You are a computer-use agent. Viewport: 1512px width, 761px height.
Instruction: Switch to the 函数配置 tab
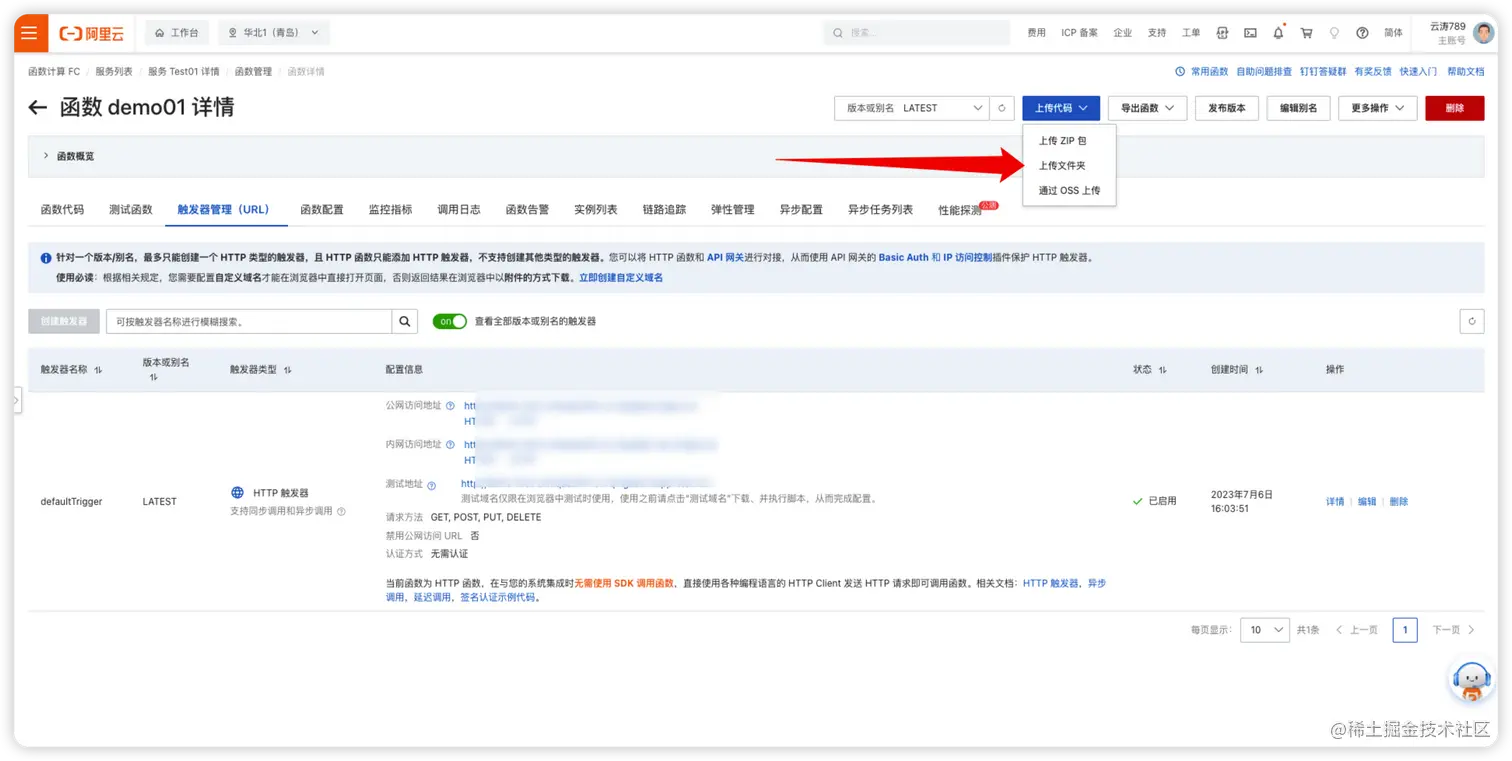coord(322,210)
